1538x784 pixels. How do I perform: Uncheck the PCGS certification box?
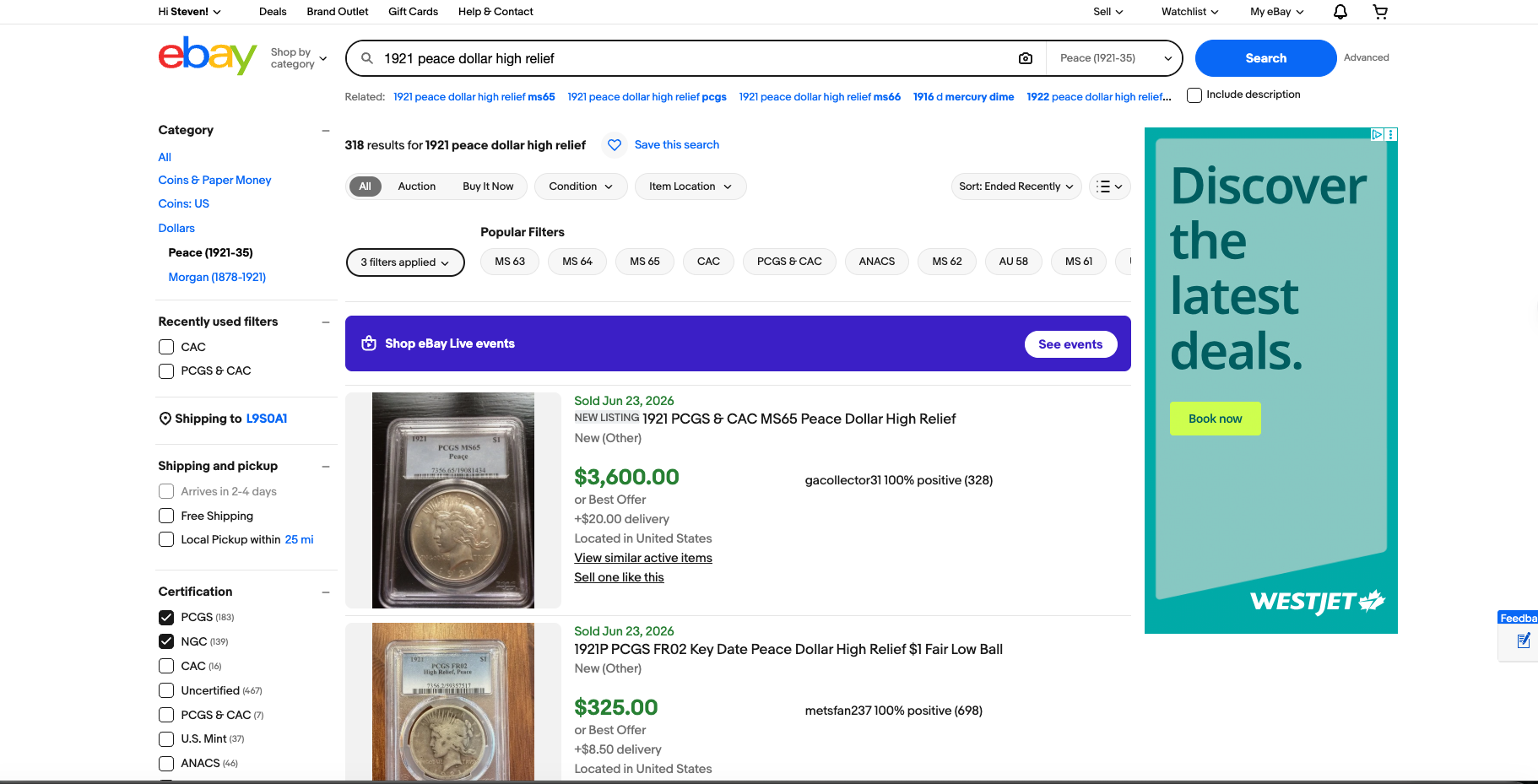tap(166, 617)
